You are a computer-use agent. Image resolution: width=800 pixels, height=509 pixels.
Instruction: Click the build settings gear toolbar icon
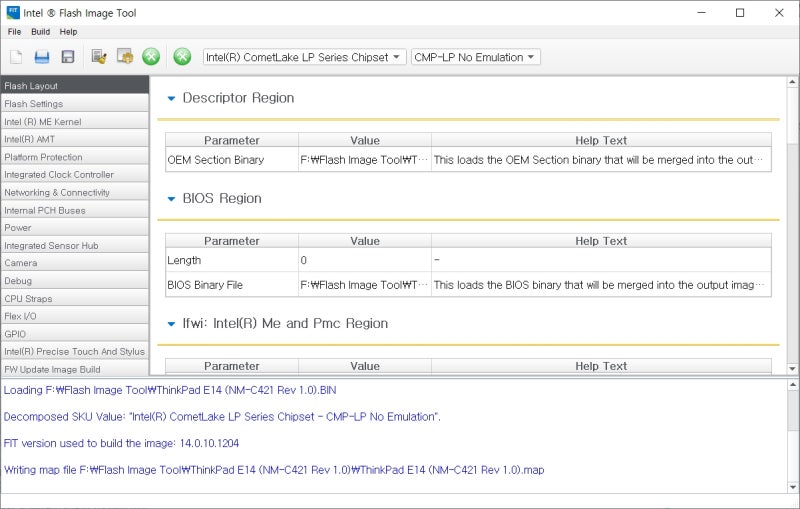(125, 56)
